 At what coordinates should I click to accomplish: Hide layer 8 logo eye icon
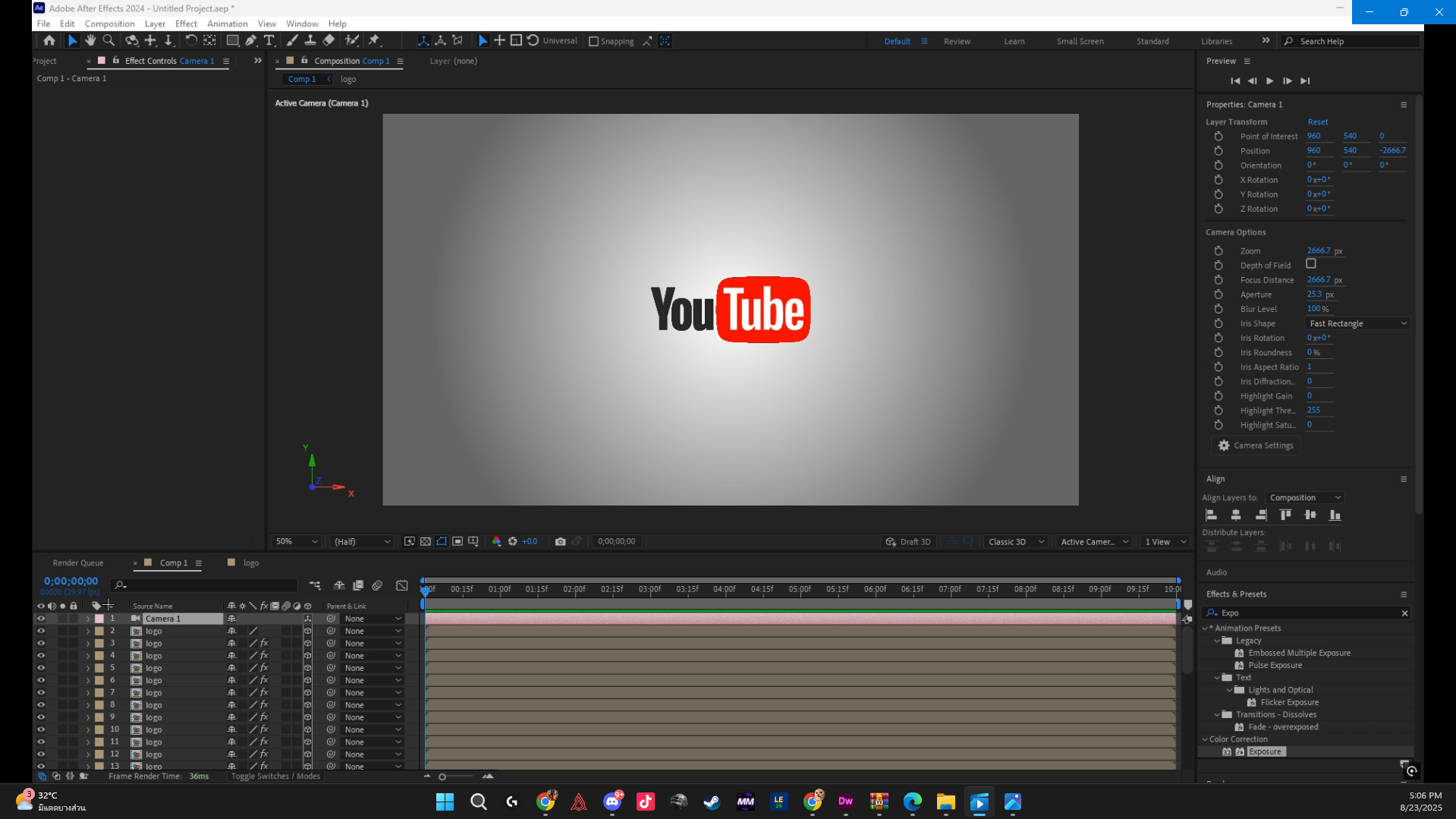coord(41,705)
